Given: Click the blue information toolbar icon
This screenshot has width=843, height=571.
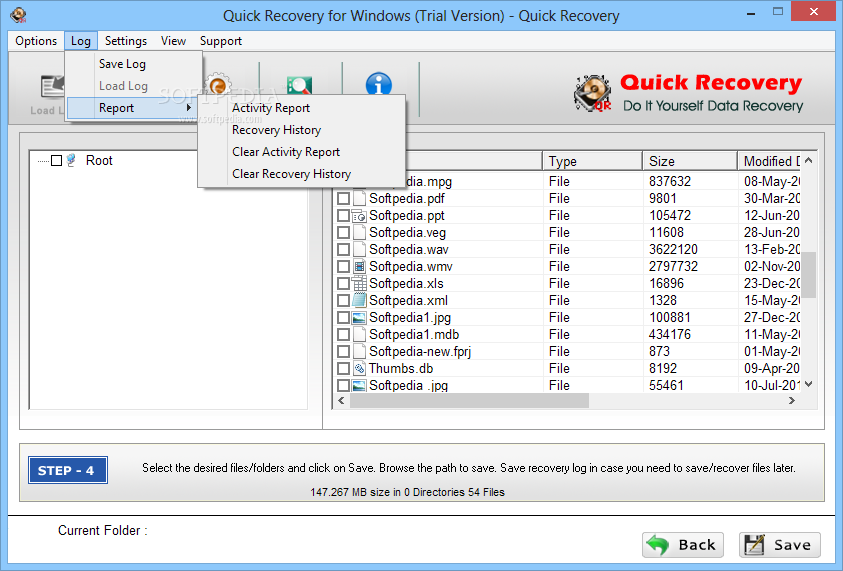Looking at the screenshot, I should pyautogui.click(x=378, y=84).
